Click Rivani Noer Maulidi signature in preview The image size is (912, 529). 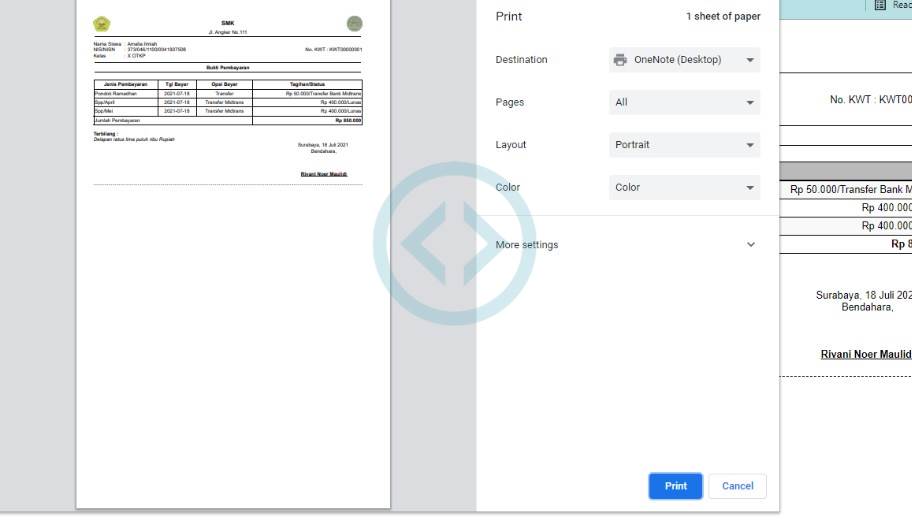point(324,174)
